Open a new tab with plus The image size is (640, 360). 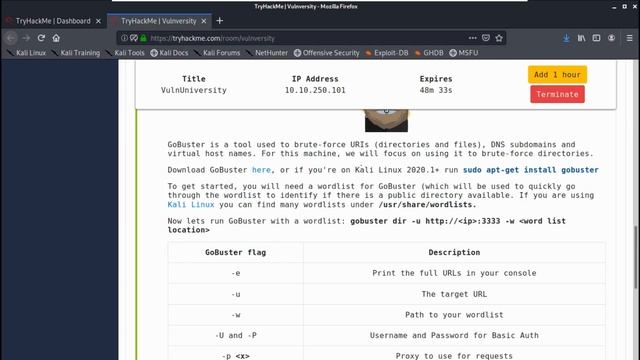[220, 21]
